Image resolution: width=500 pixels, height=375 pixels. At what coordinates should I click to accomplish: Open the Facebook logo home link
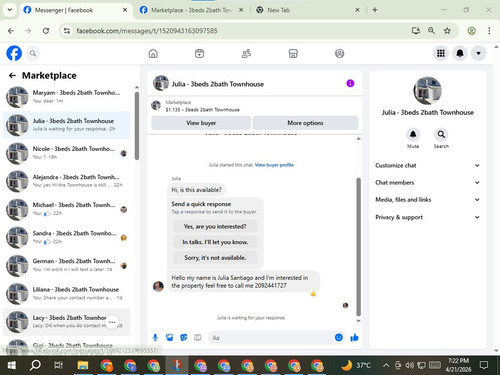click(x=14, y=53)
